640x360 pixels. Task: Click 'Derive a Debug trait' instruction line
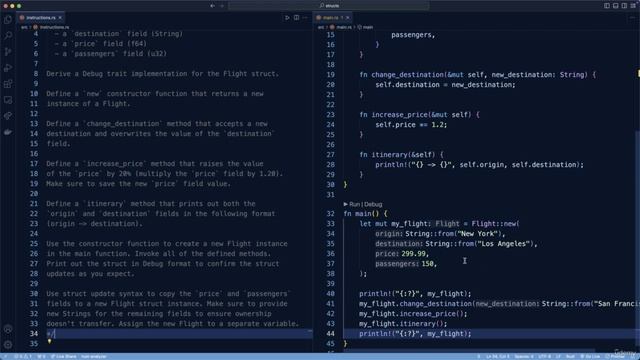162,73
